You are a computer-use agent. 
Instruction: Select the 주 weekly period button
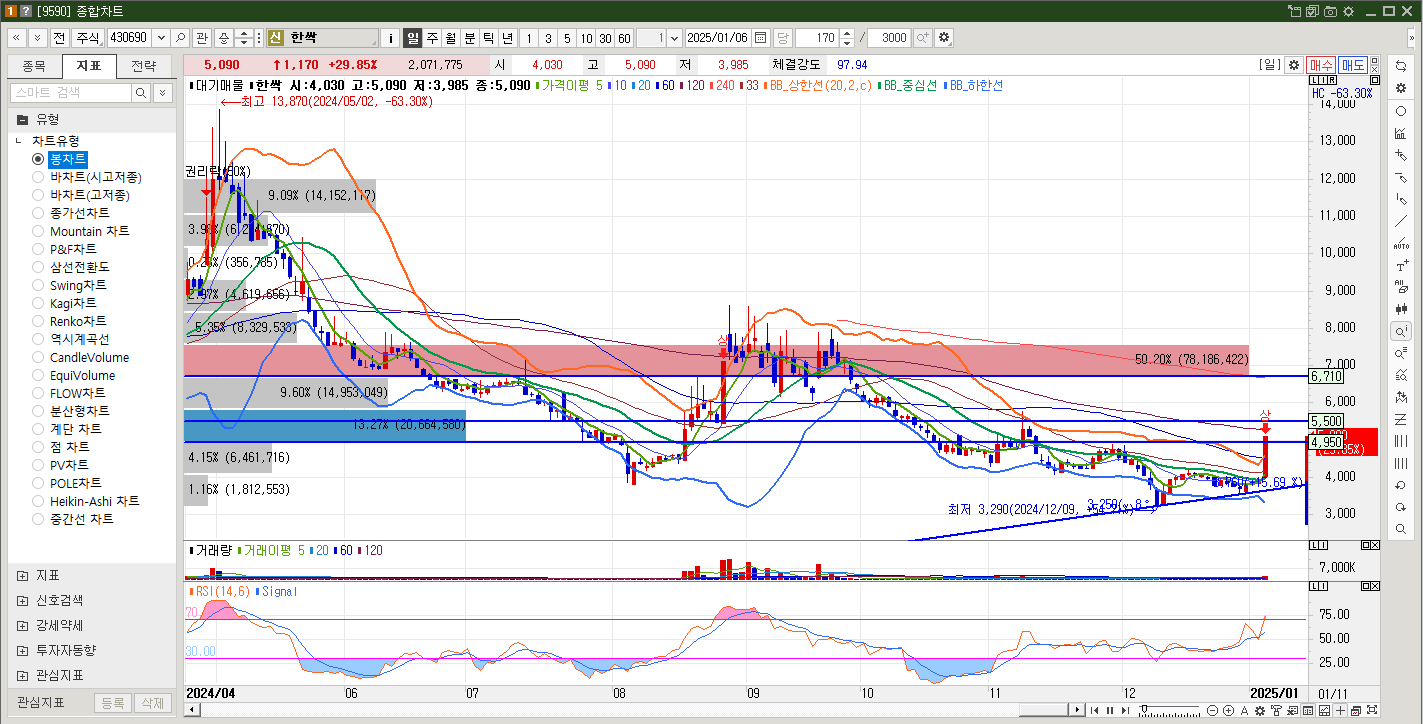pyautogui.click(x=432, y=38)
